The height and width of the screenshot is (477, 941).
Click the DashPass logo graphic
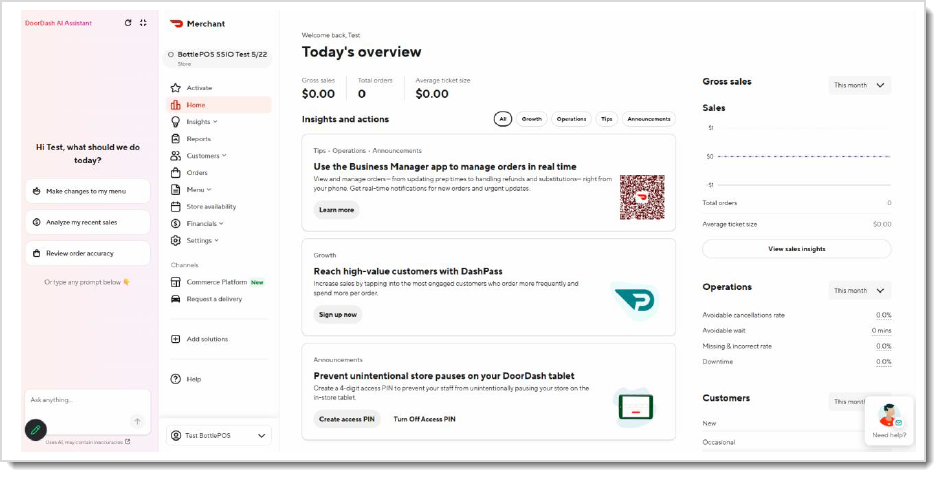pos(635,301)
